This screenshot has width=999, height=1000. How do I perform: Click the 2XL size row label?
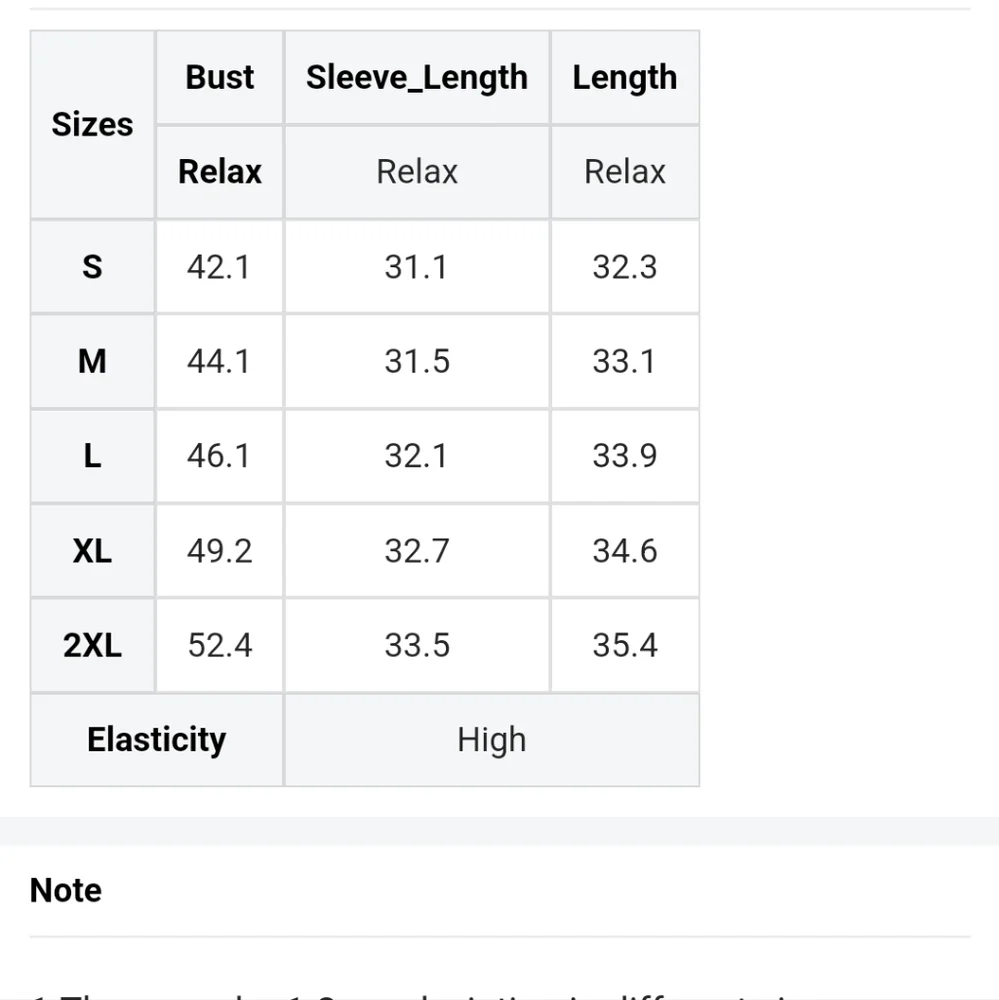point(92,645)
